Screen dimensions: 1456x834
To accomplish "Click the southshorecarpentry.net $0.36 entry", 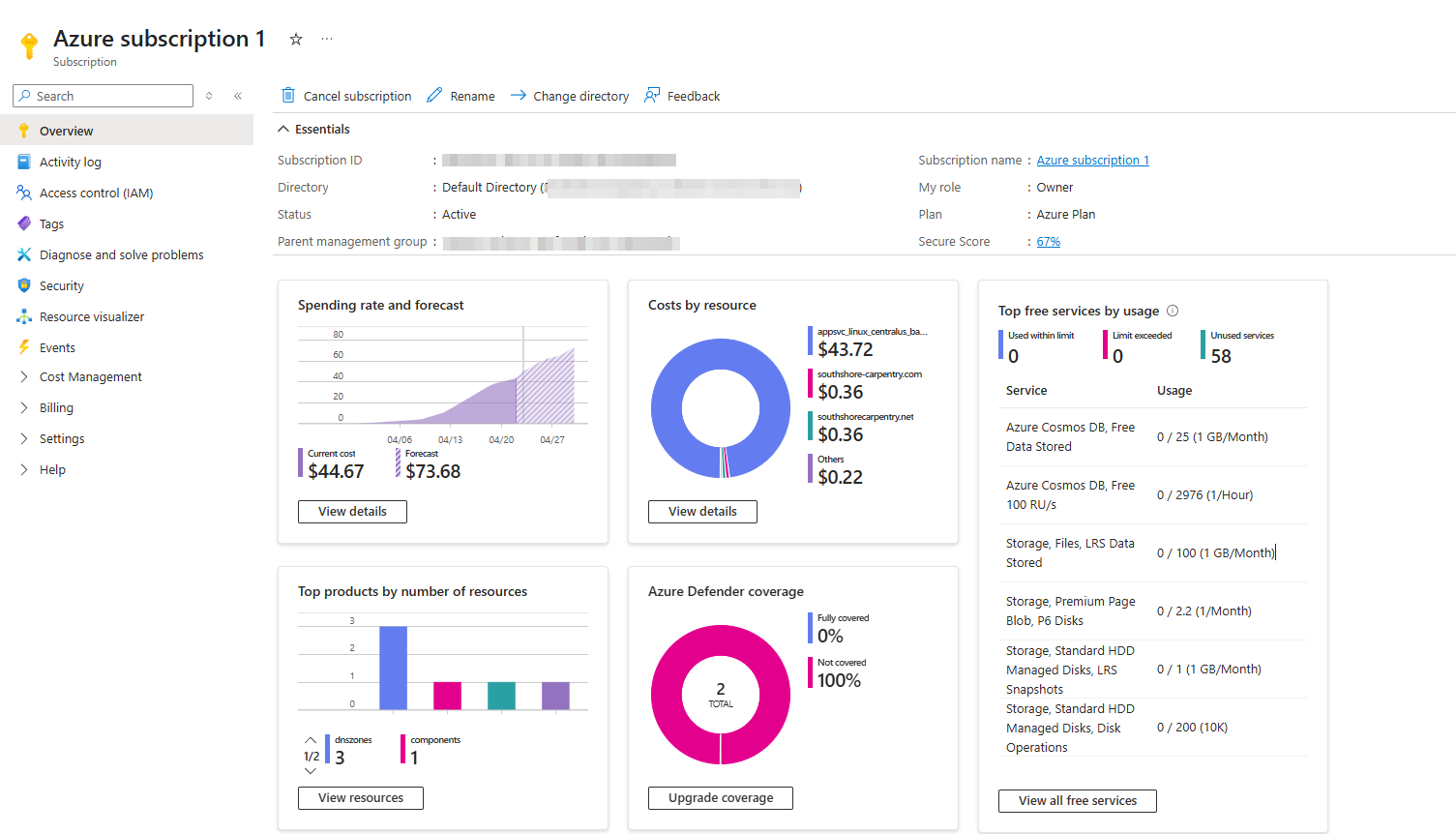I will click(862, 428).
